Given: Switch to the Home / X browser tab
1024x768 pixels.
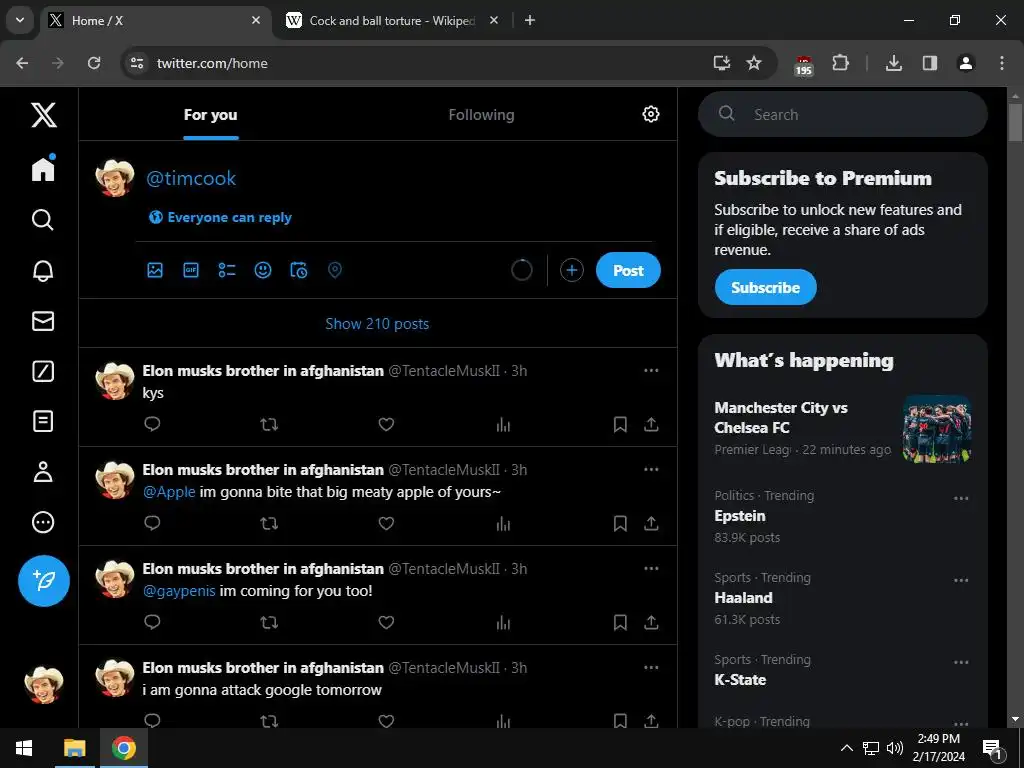Looking at the screenshot, I should [155, 21].
